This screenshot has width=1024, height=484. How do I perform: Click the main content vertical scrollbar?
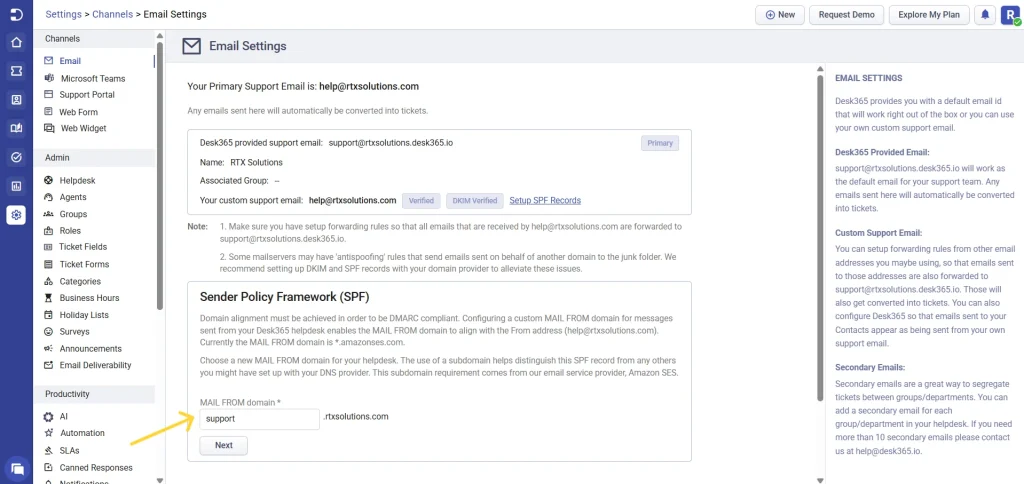point(820,238)
